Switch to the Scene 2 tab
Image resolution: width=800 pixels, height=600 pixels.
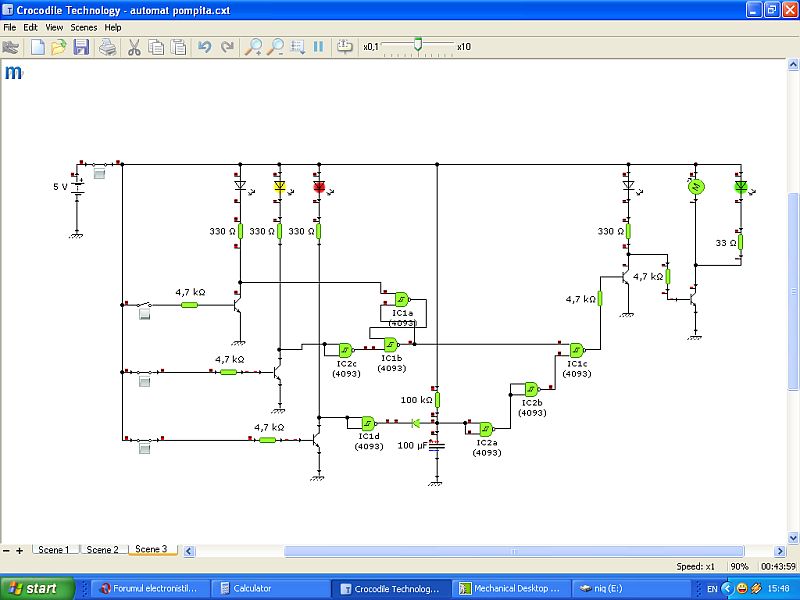click(102, 550)
